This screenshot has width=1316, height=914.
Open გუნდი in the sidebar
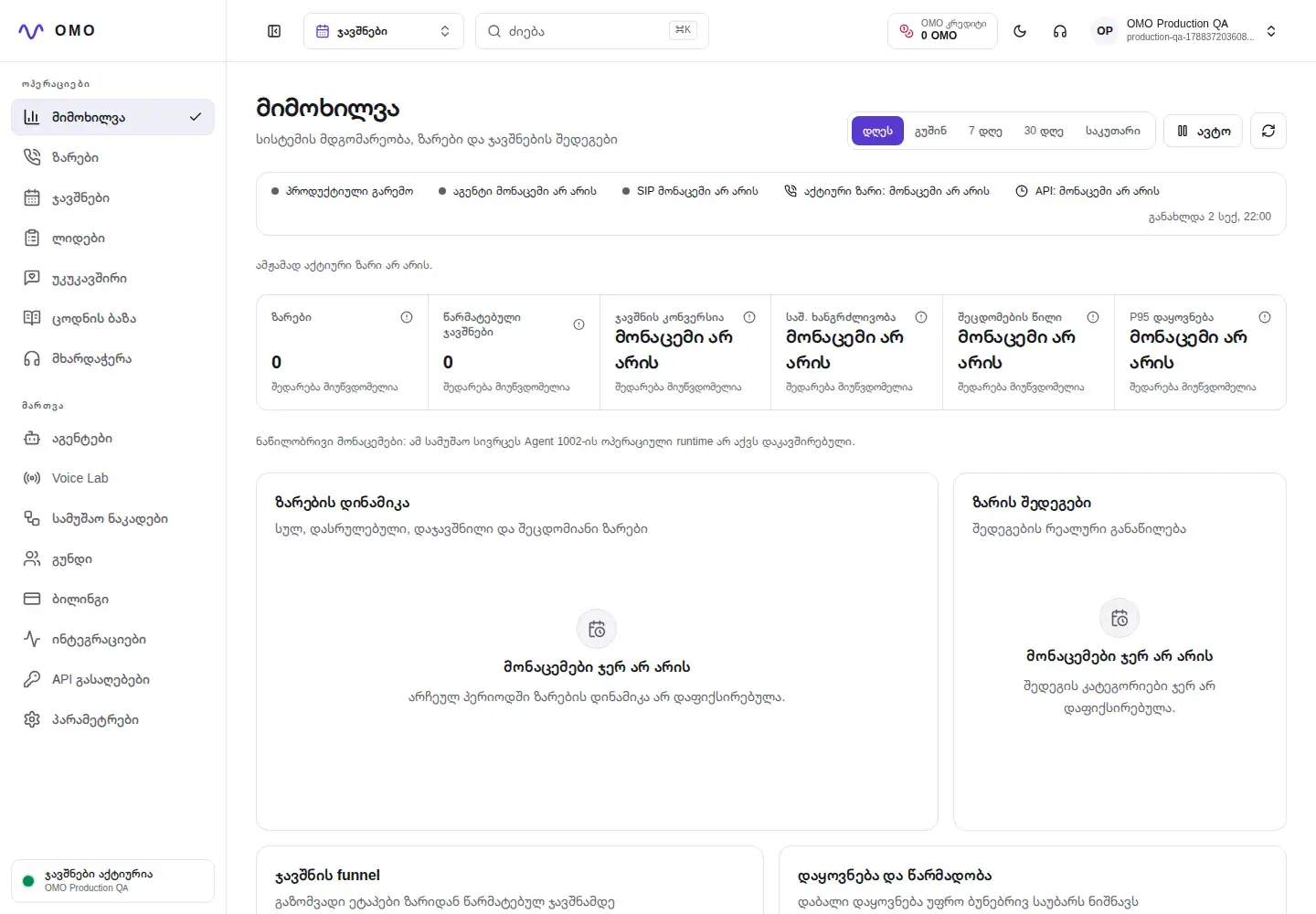tap(113, 558)
